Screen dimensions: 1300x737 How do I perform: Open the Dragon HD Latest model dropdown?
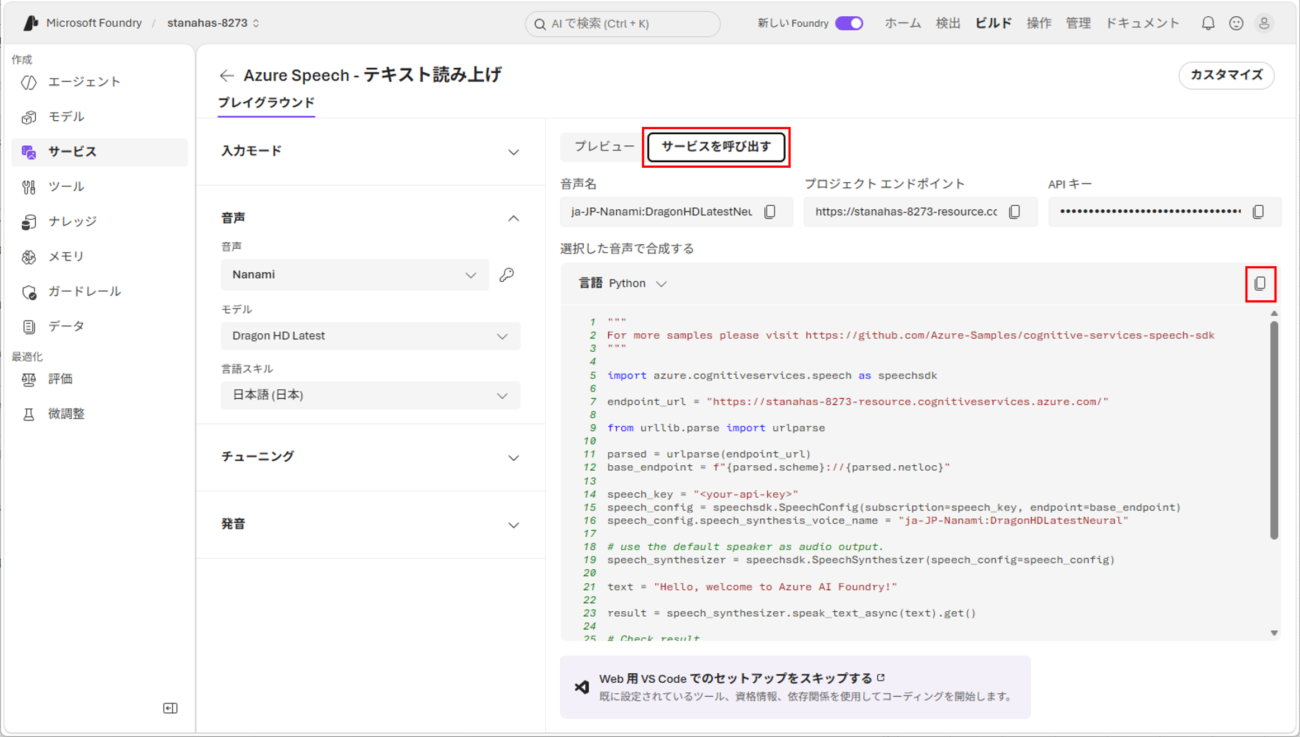pyautogui.click(x=371, y=336)
